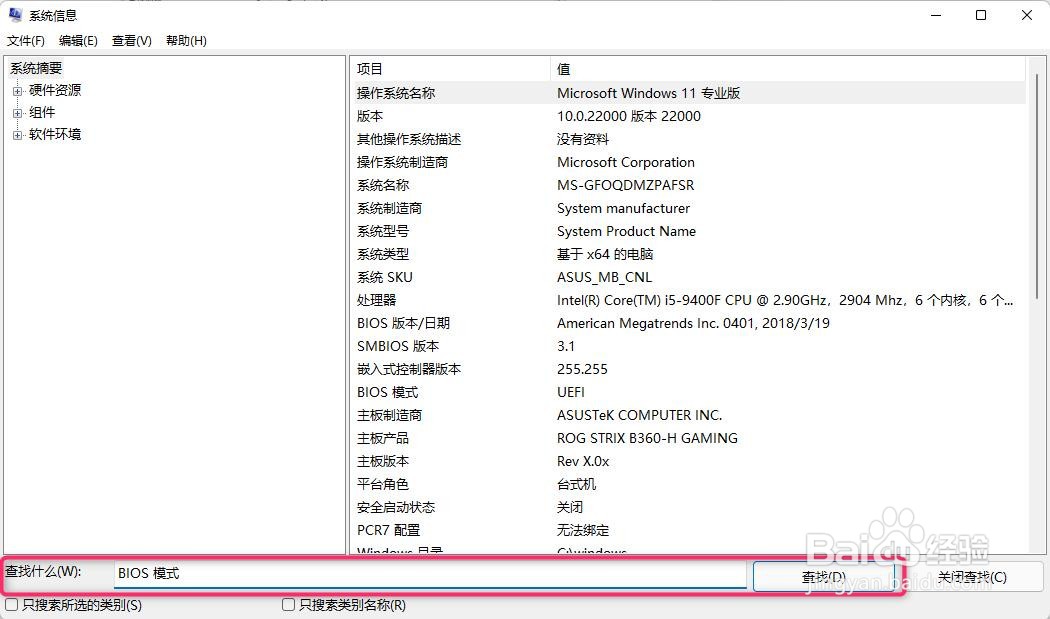This screenshot has height=619, width=1050.
Task: Select the SMBIOS 版本 row
Action: (x=688, y=346)
